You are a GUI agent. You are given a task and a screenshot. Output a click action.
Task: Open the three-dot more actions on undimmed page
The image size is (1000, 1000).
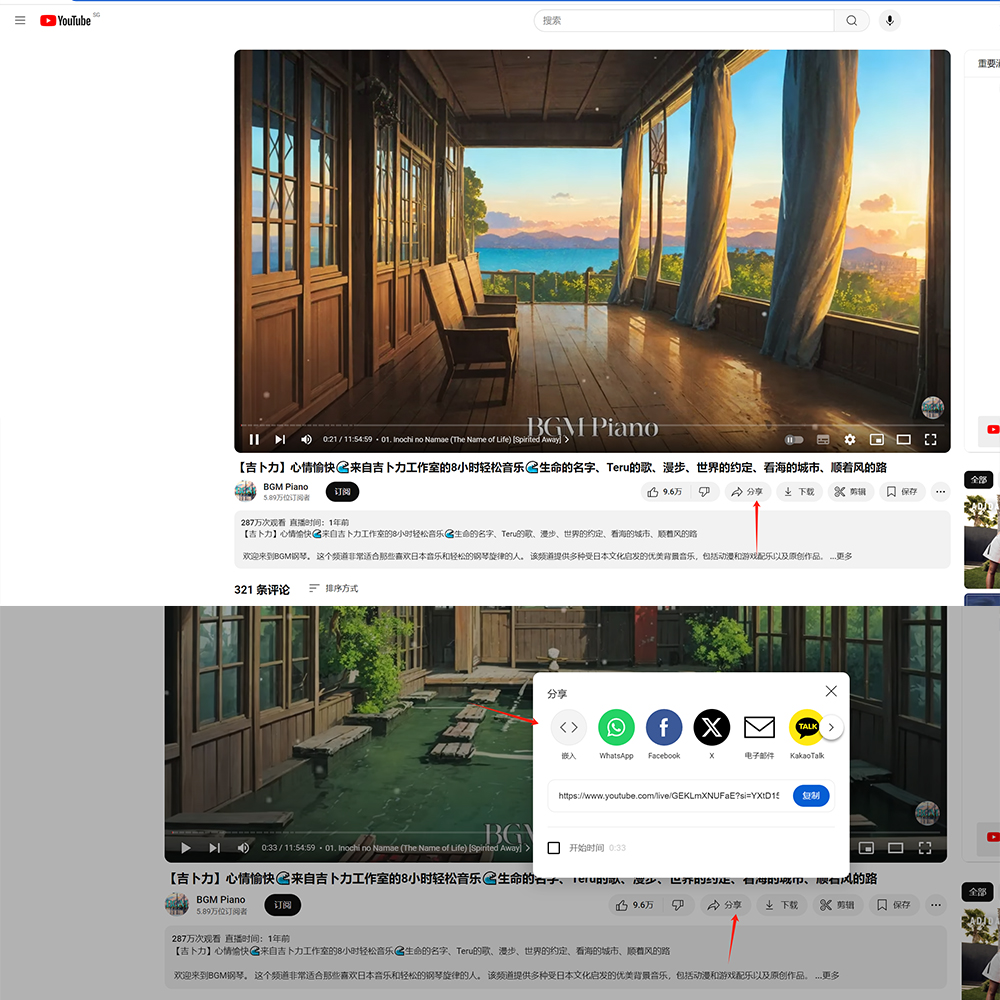point(940,492)
